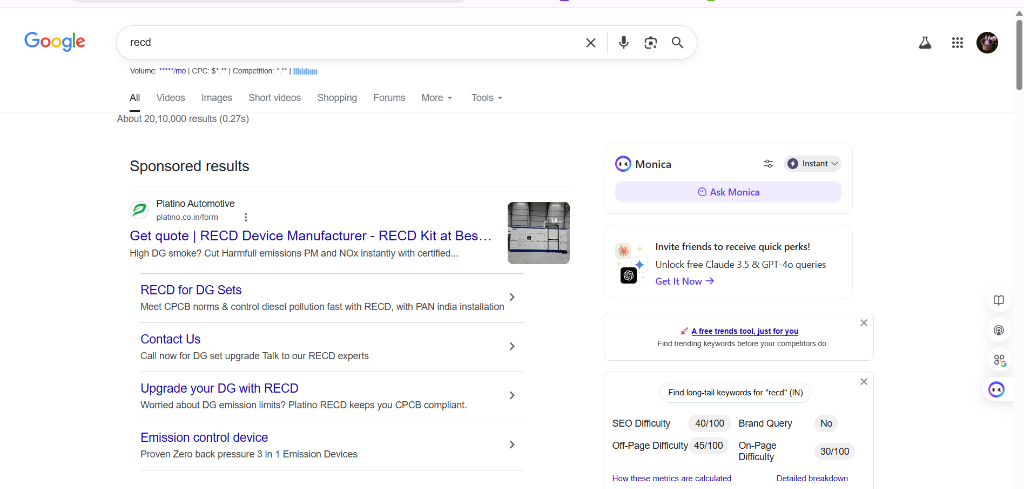
Task: Click the Ask Monica button
Action: pos(728,192)
